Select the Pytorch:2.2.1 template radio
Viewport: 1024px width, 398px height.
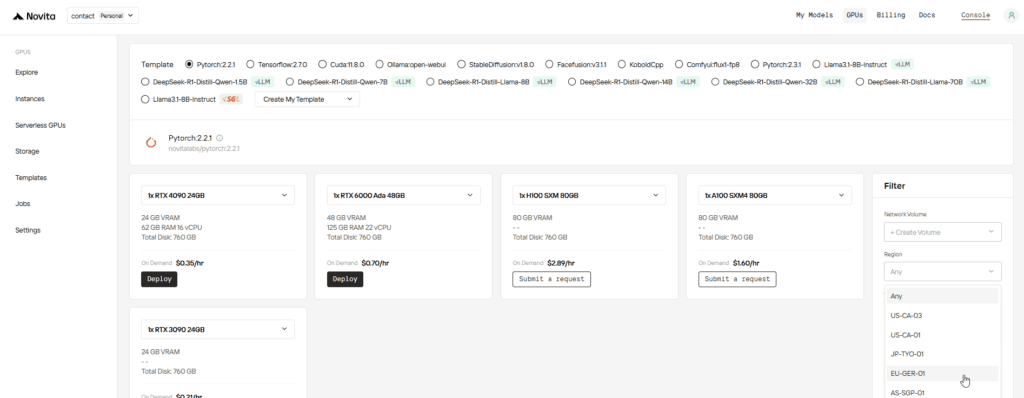click(189, 64)
